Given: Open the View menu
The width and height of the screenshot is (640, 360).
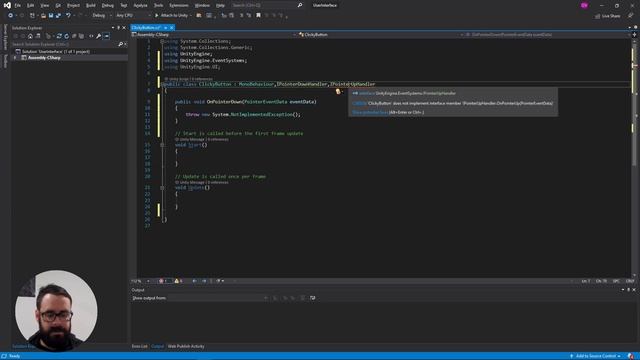Looking at the screenshot, I should click(44, 5).
